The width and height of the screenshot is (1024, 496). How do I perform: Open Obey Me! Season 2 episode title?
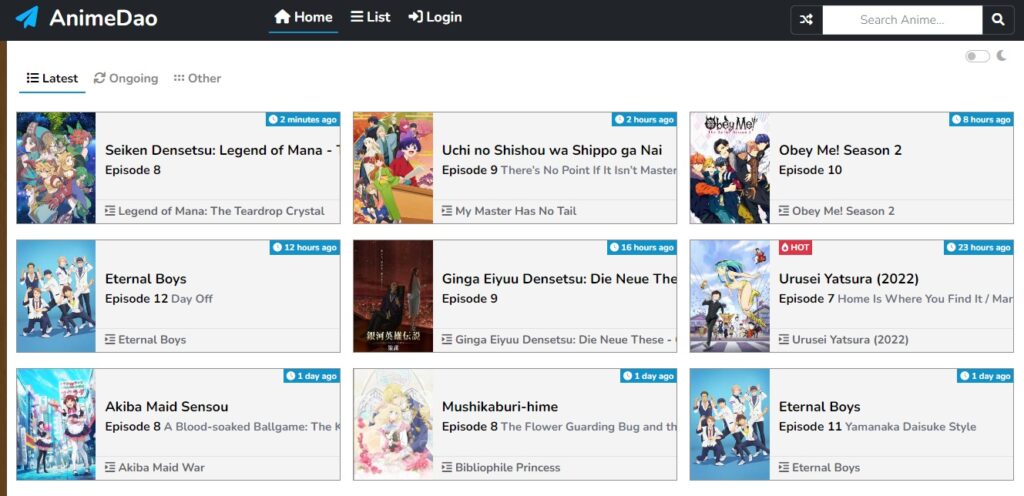(840, 150)
